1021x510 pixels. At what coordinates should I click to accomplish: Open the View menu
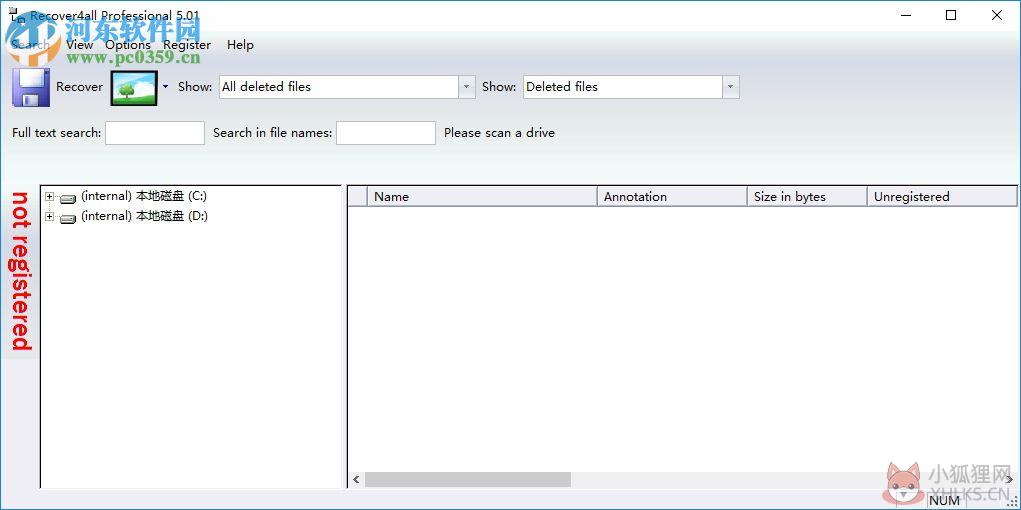(79, 45)
